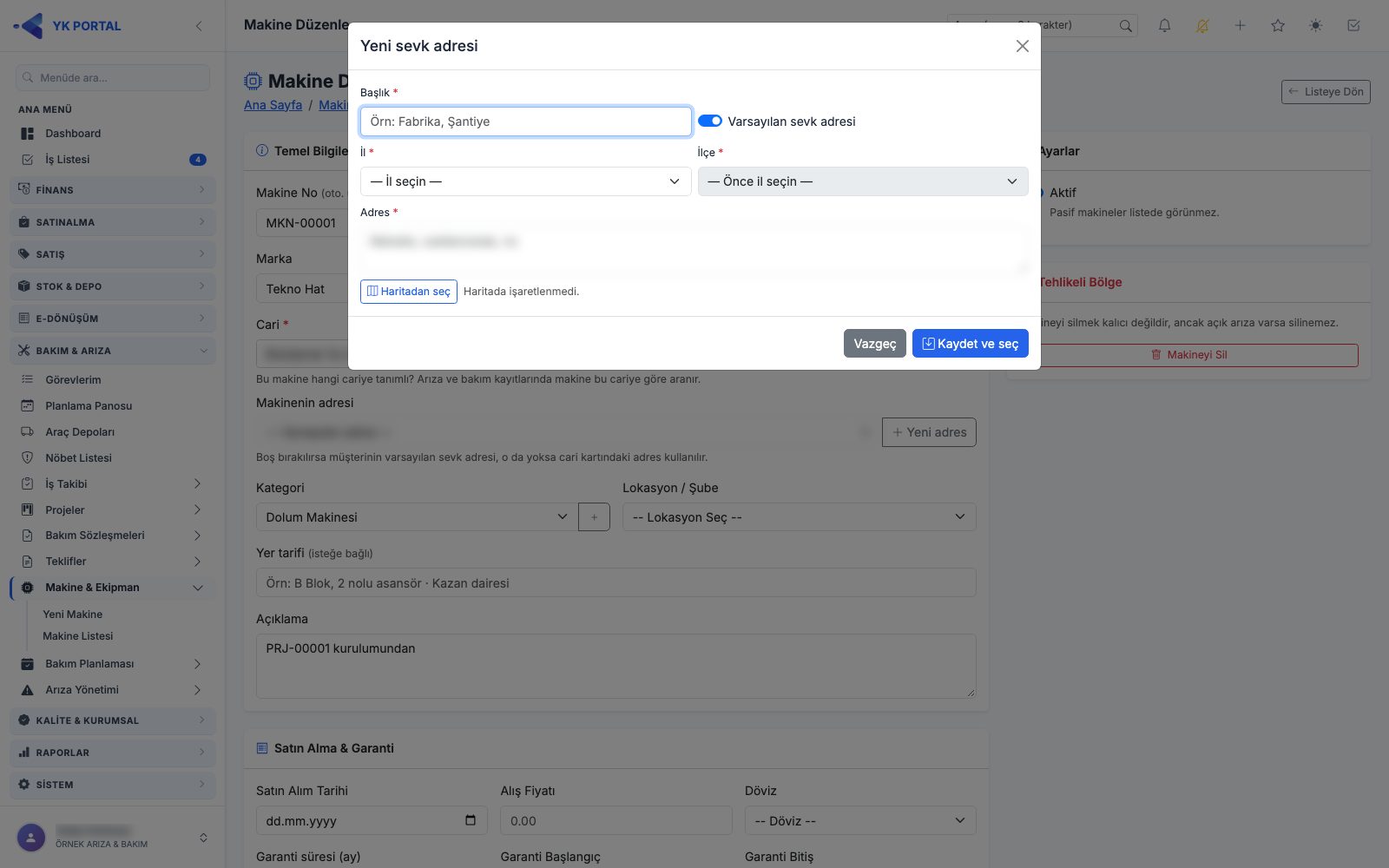Viewport: 1389px width, 868px height.
Task: Click the Vazgeç button
Action: click(874, 344)
